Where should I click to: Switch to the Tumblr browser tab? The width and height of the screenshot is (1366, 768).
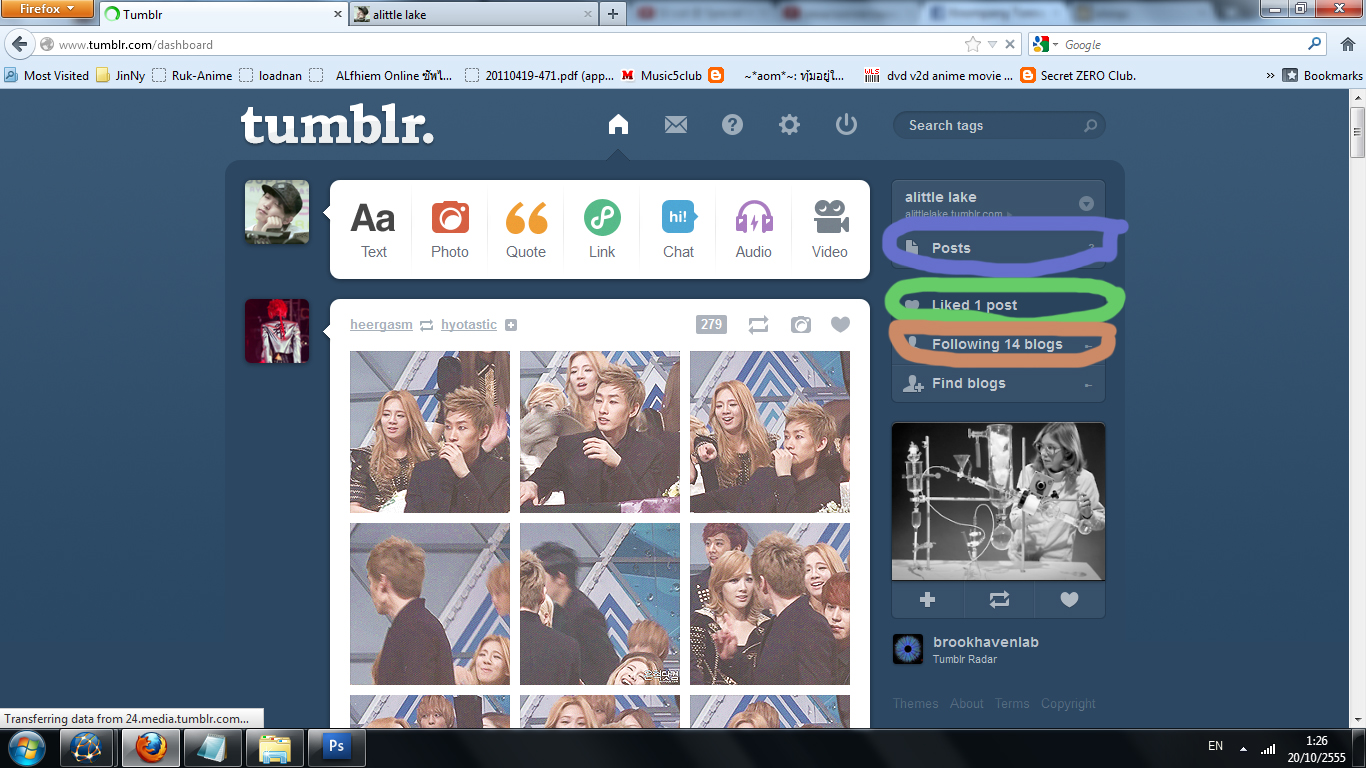(222, 14)
